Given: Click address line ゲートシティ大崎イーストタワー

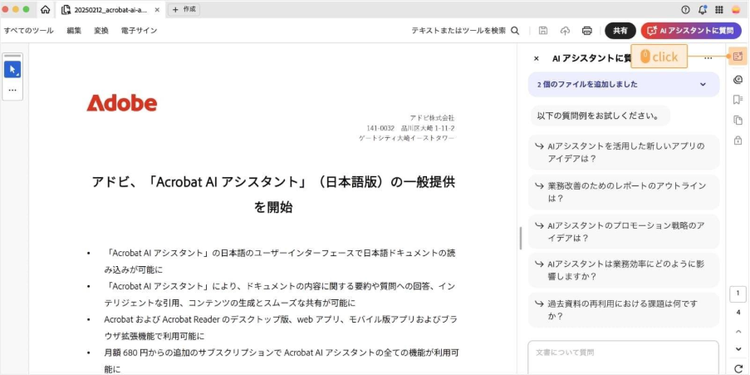Looking at the screenshot, I should click(407, 138).
